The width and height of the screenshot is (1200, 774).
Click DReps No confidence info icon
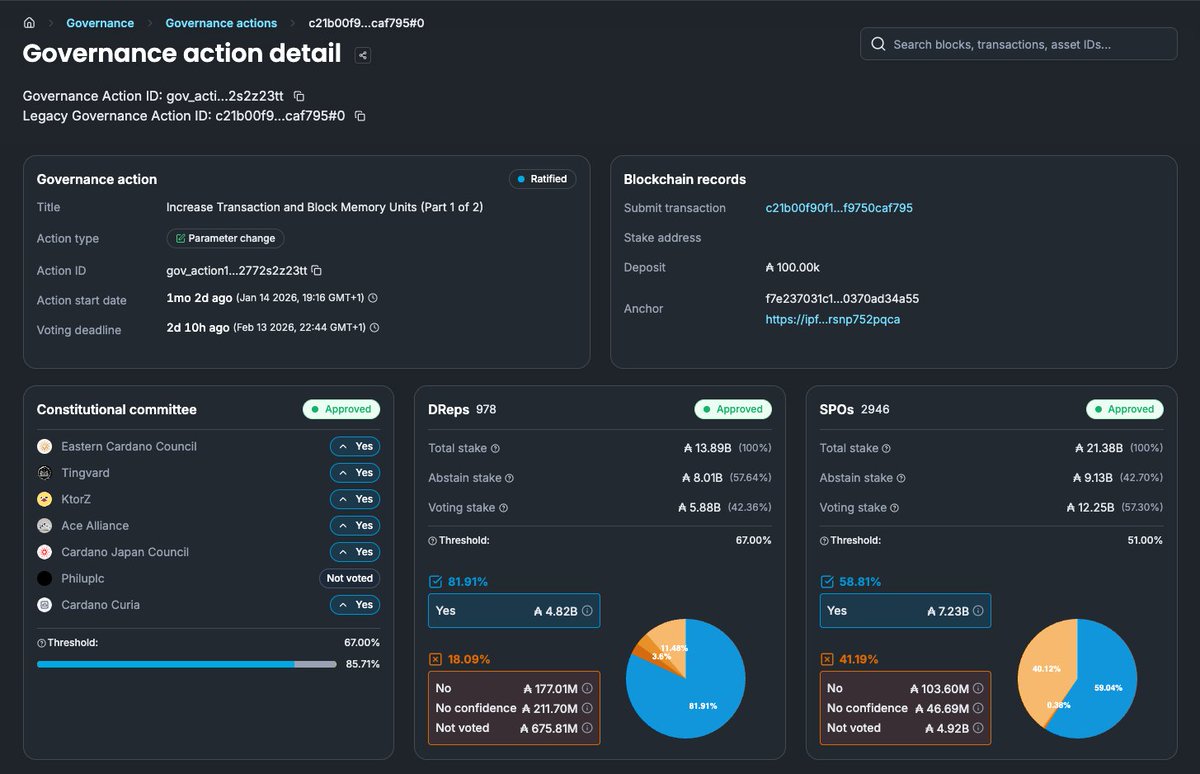[x=587, y=708]
